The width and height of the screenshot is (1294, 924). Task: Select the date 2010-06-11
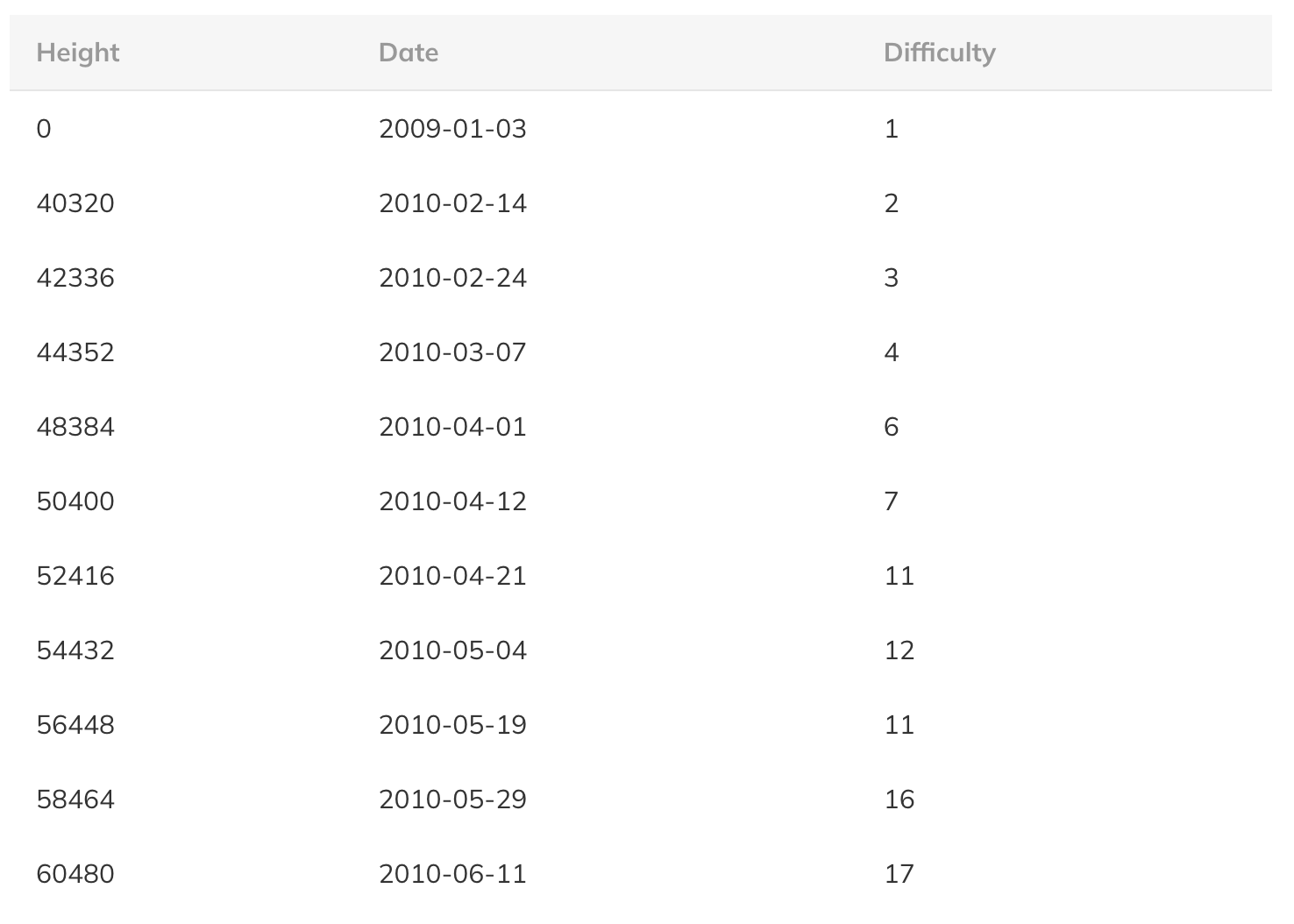coord(452,874)
